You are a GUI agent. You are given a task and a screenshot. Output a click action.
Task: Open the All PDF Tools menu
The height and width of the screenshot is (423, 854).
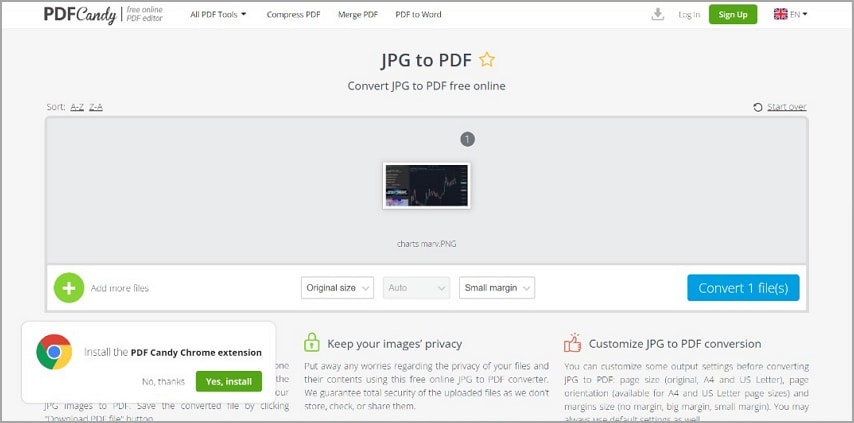(218, 15)
